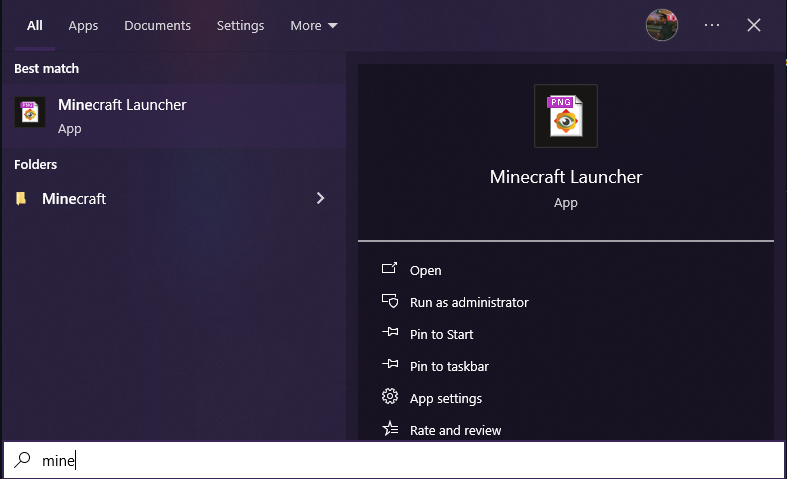Choose Pin to Start
The image size is (787, 479).
[x=441, y=334]
